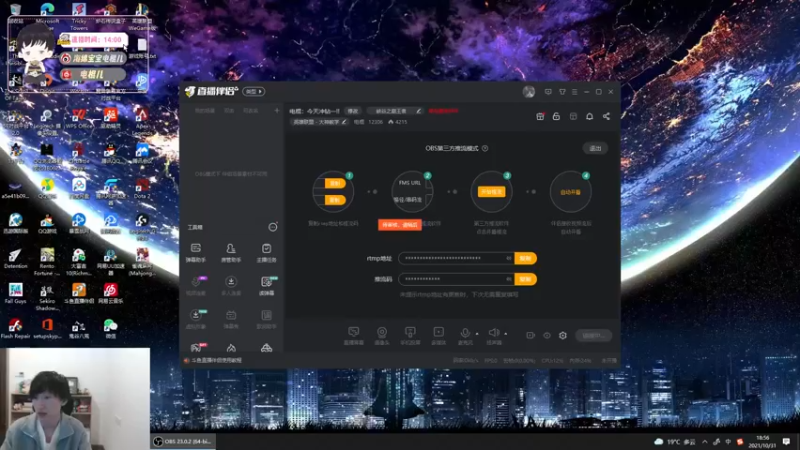Open the 弹幕助手 danmaku assistant tool
The image size is (800, 450).
[196, 253]
